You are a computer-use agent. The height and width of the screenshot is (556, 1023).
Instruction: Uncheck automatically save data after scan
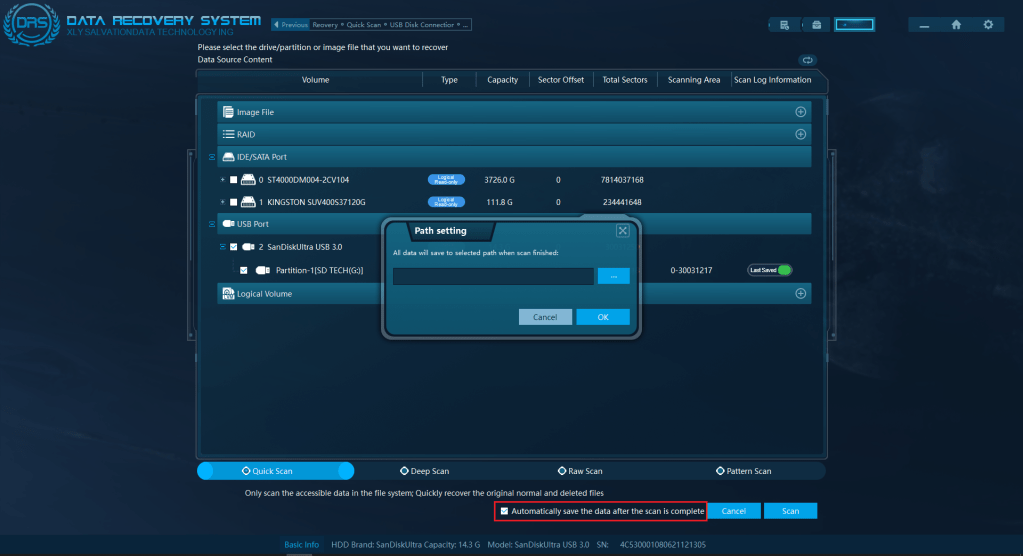click(504, 511)
